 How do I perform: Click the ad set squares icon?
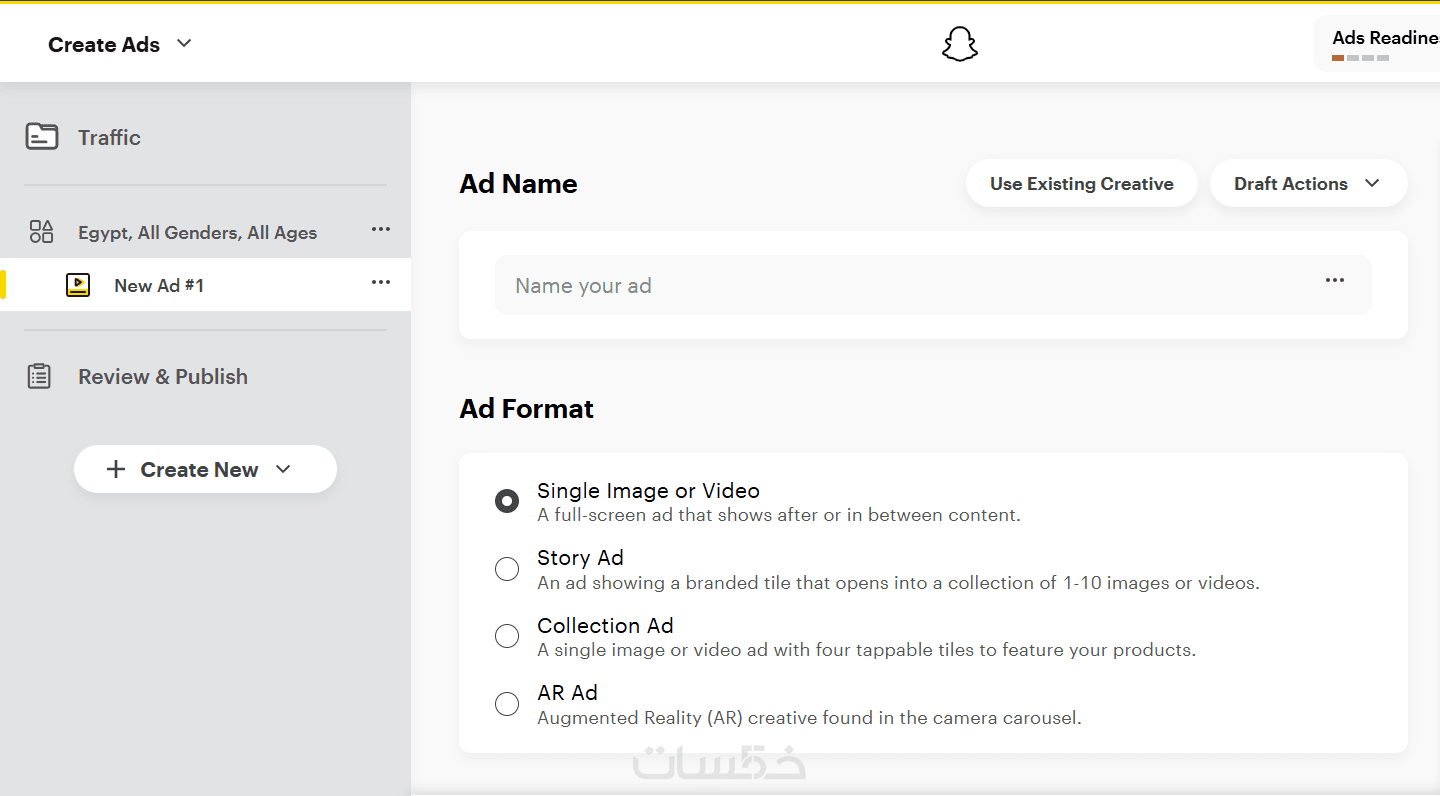pyautogui.click(x=41, y=232)
